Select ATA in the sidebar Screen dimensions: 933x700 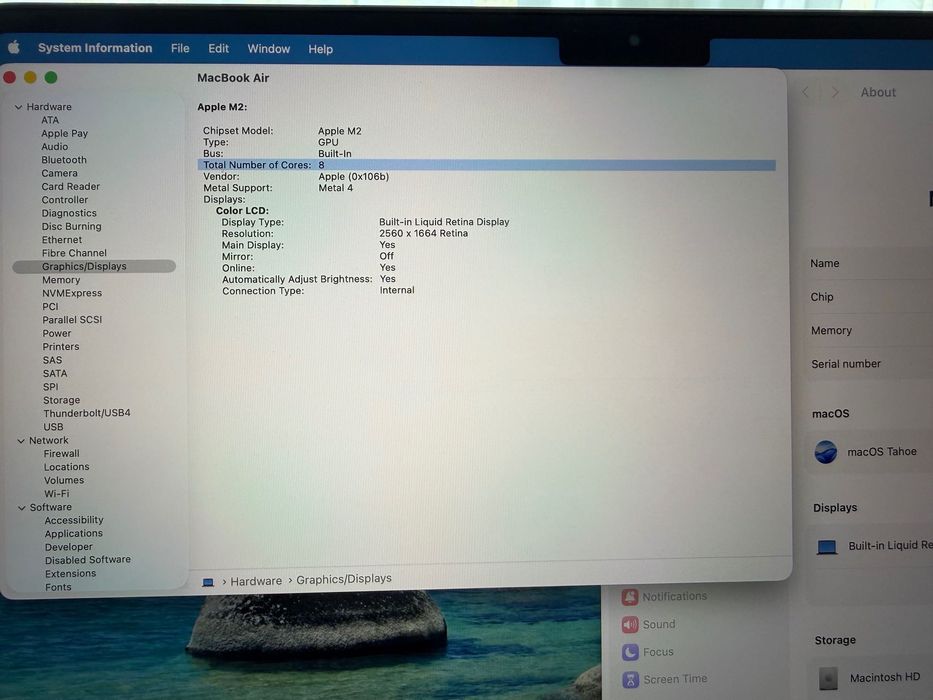[x=50, y=120]
